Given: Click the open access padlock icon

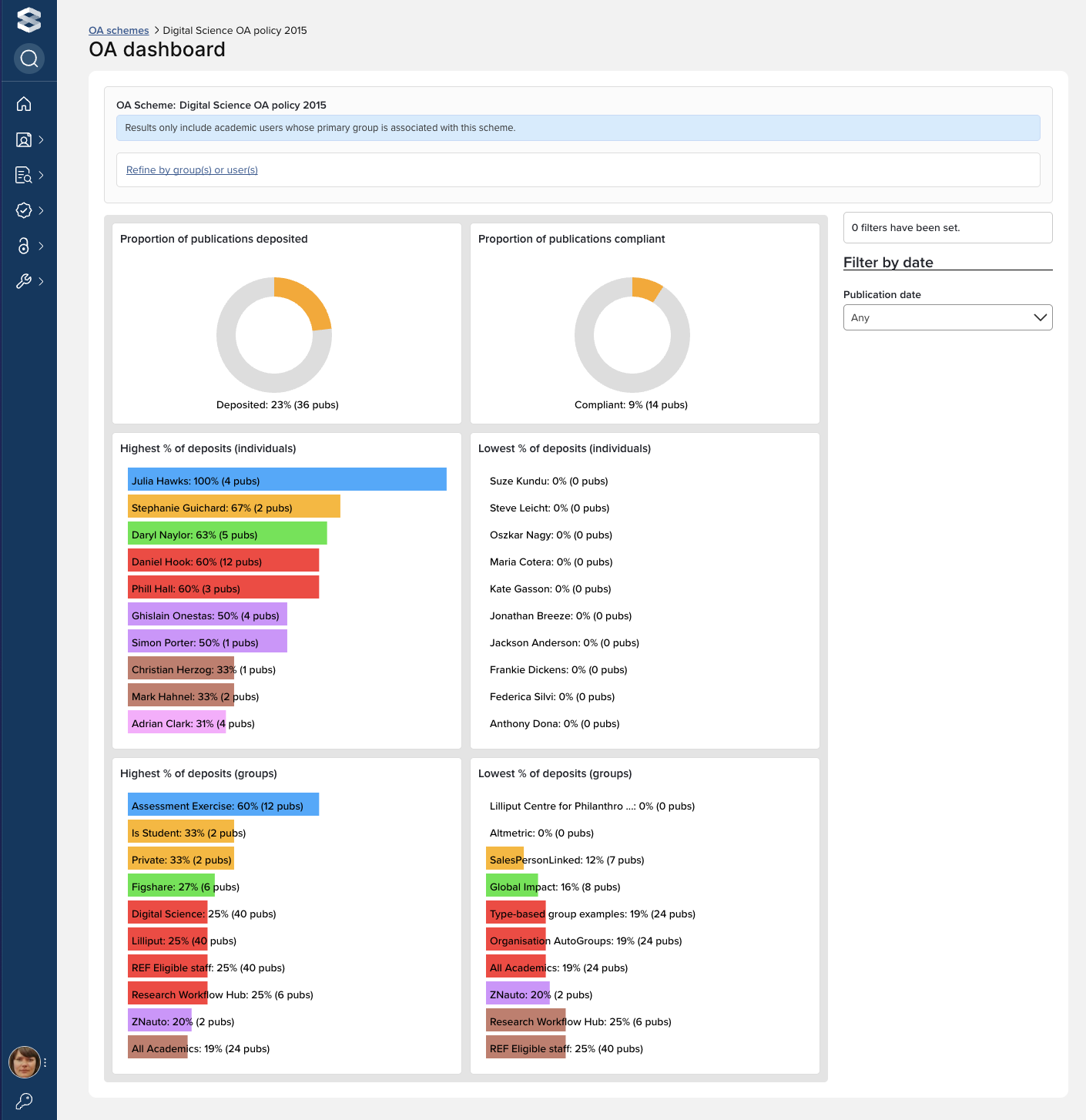Looking at the screenshot, I should 24,246.
